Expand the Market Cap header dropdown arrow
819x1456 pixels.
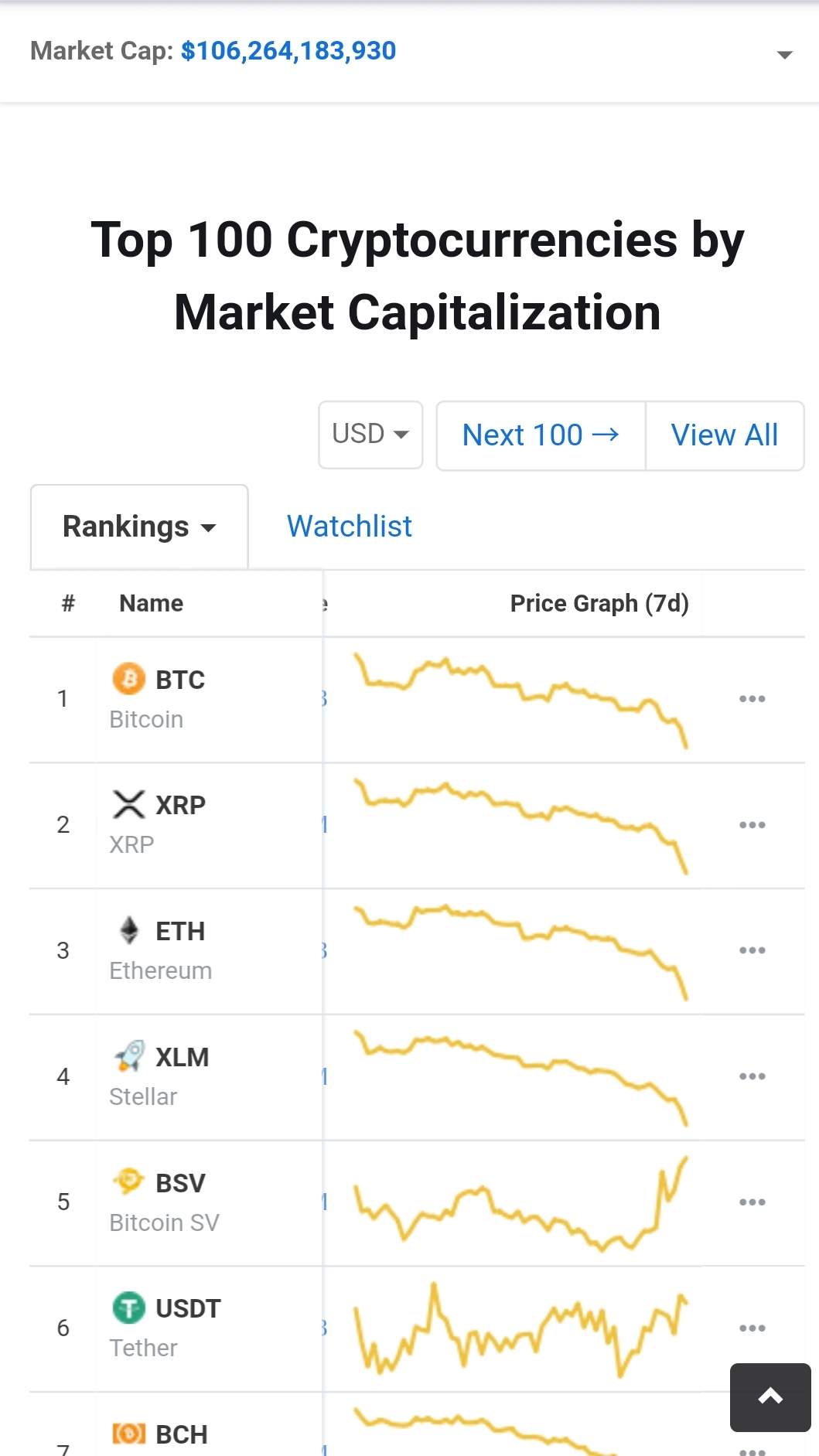(x=784, y=54)
